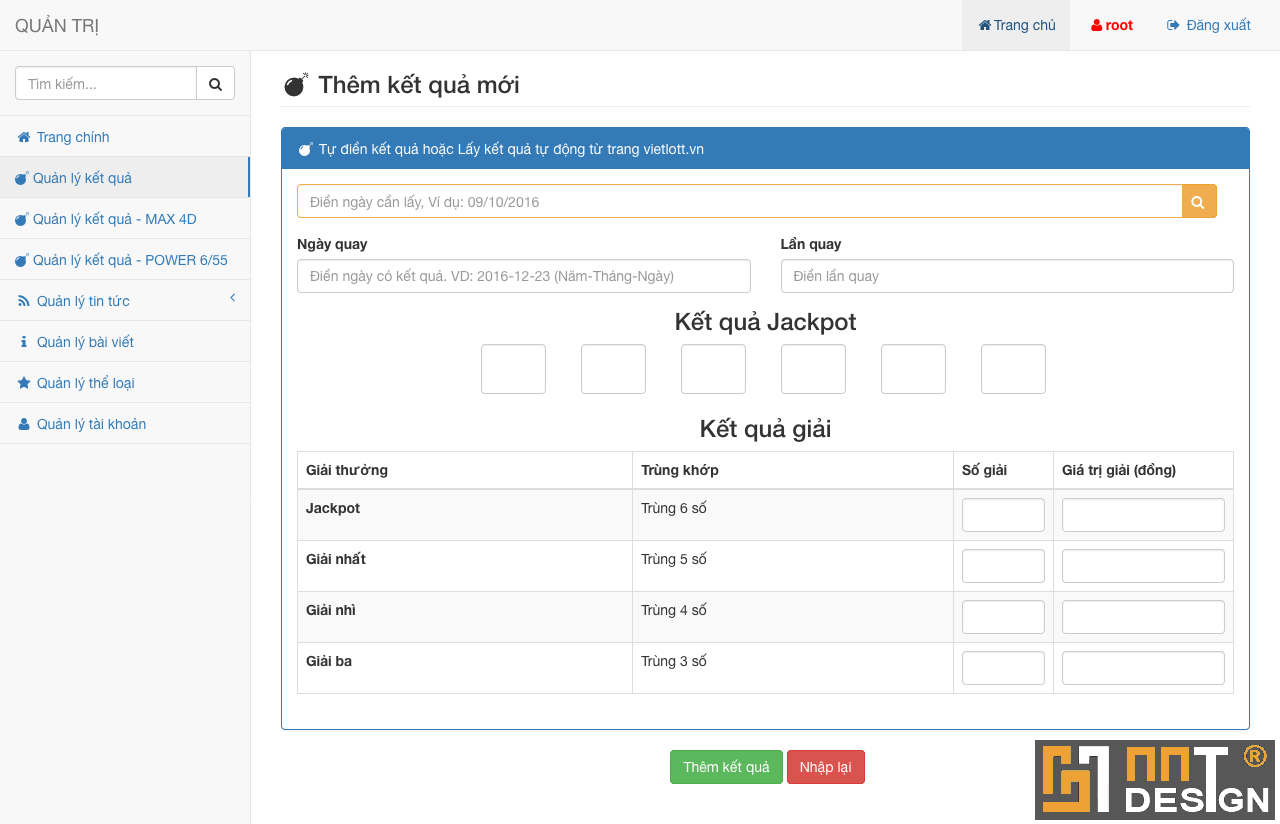Click the second Jackpot number box
Screen dimensions: 1280x824
614,369
